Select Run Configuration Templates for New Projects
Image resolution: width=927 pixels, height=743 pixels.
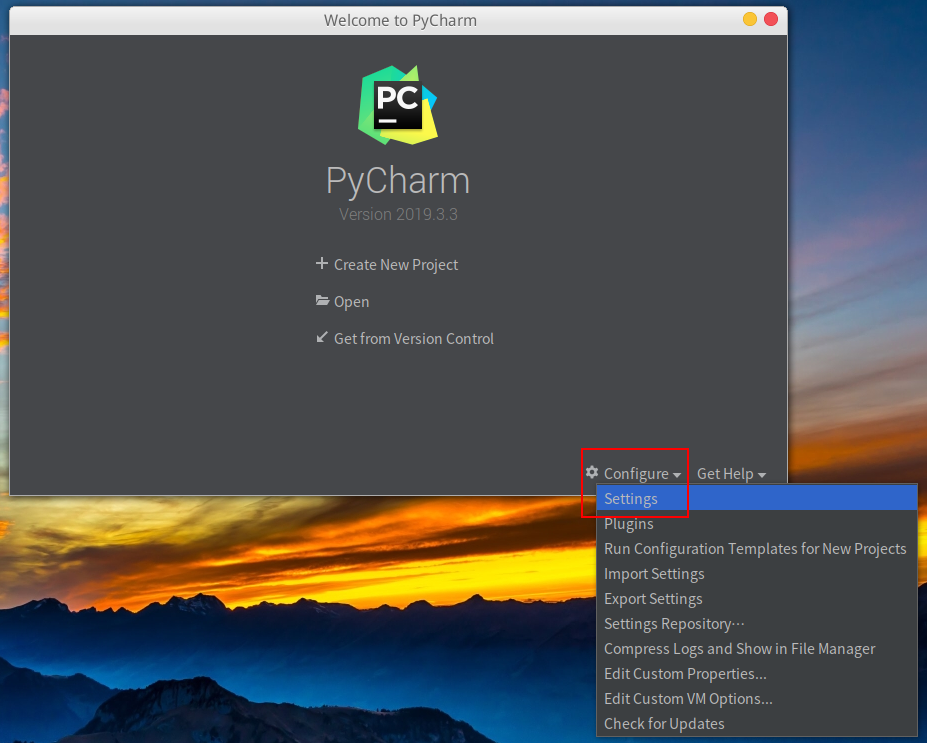point(757,549)
